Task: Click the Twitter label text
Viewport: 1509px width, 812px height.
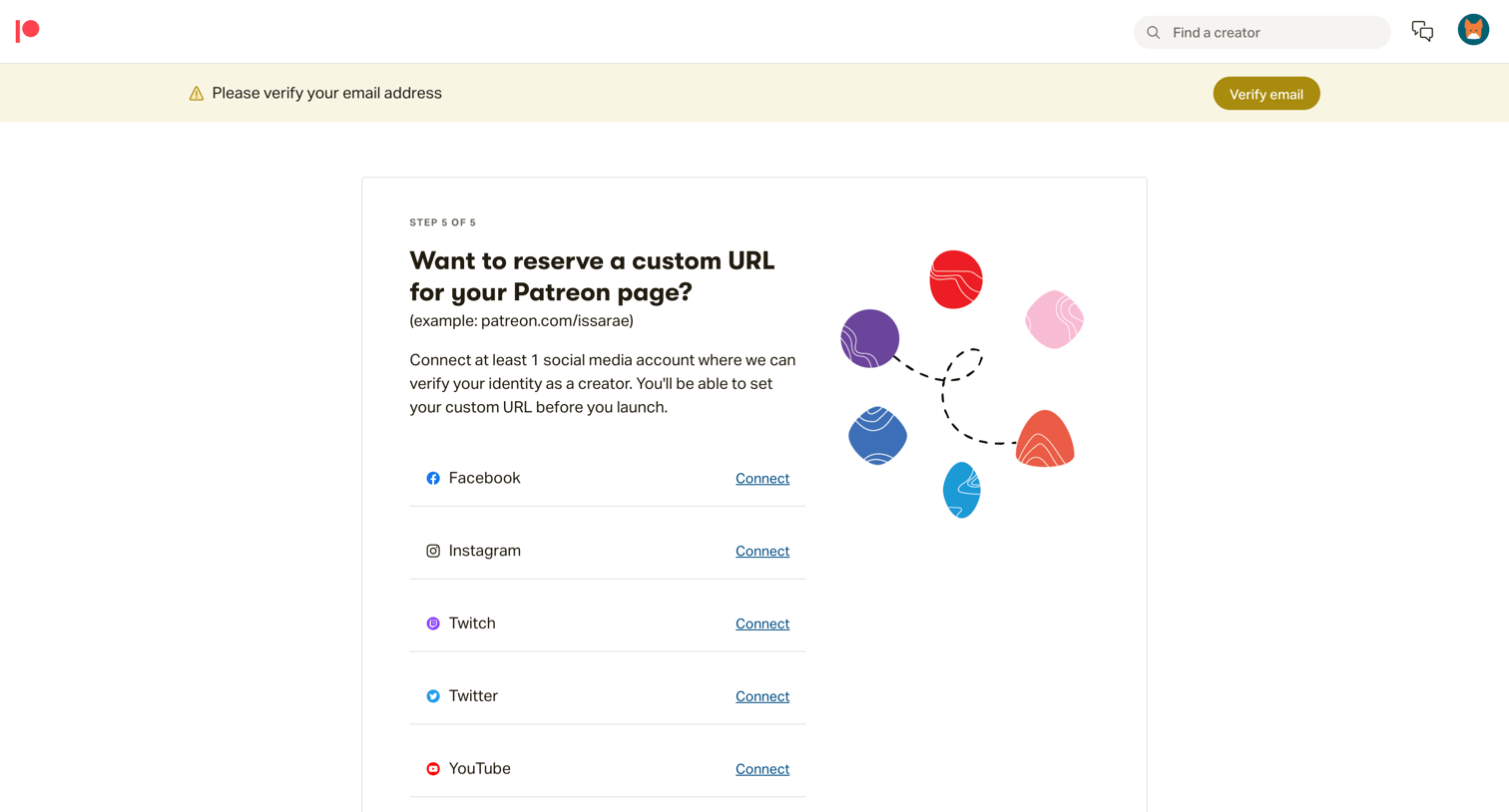Action: [473, 696]
